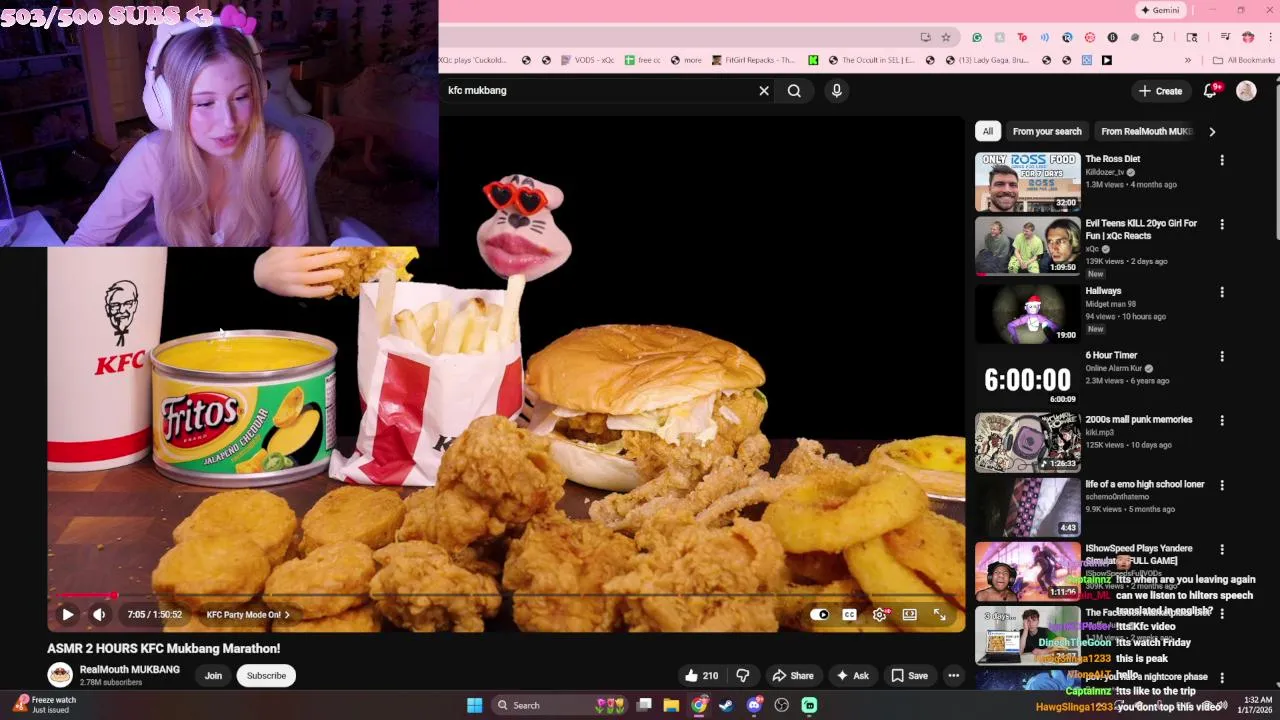Screen dimensions: 1280x720
Task: Open Windows Start menu
Action: (x=475, y=705)
